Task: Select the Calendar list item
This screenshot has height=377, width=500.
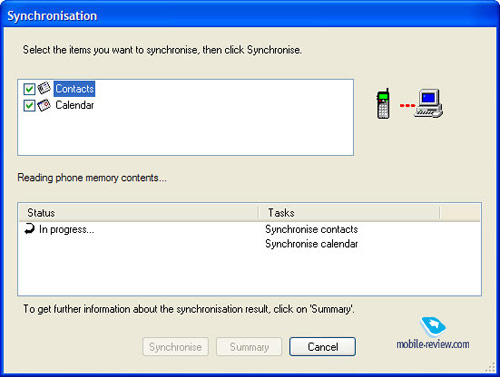Action: pyautogui.click(x=75, y=105)
